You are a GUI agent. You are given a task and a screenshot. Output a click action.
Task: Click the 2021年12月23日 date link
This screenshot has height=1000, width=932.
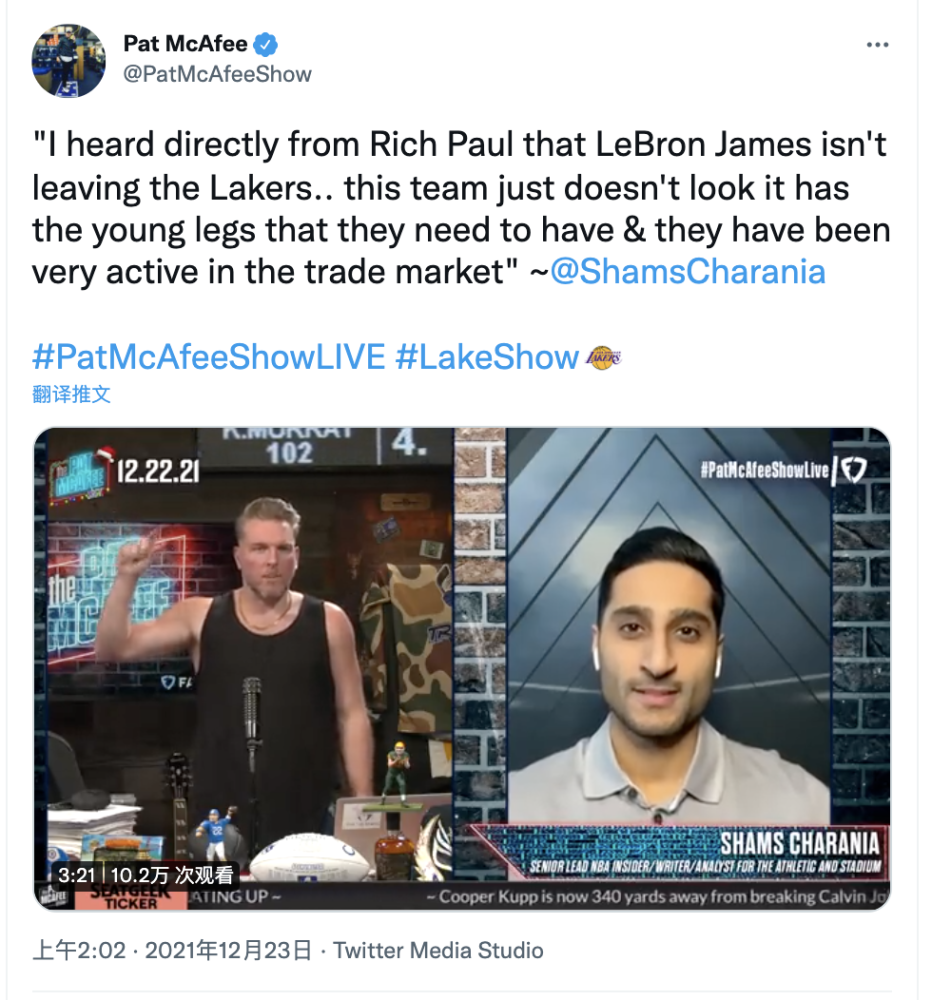[x=228, y=950]
